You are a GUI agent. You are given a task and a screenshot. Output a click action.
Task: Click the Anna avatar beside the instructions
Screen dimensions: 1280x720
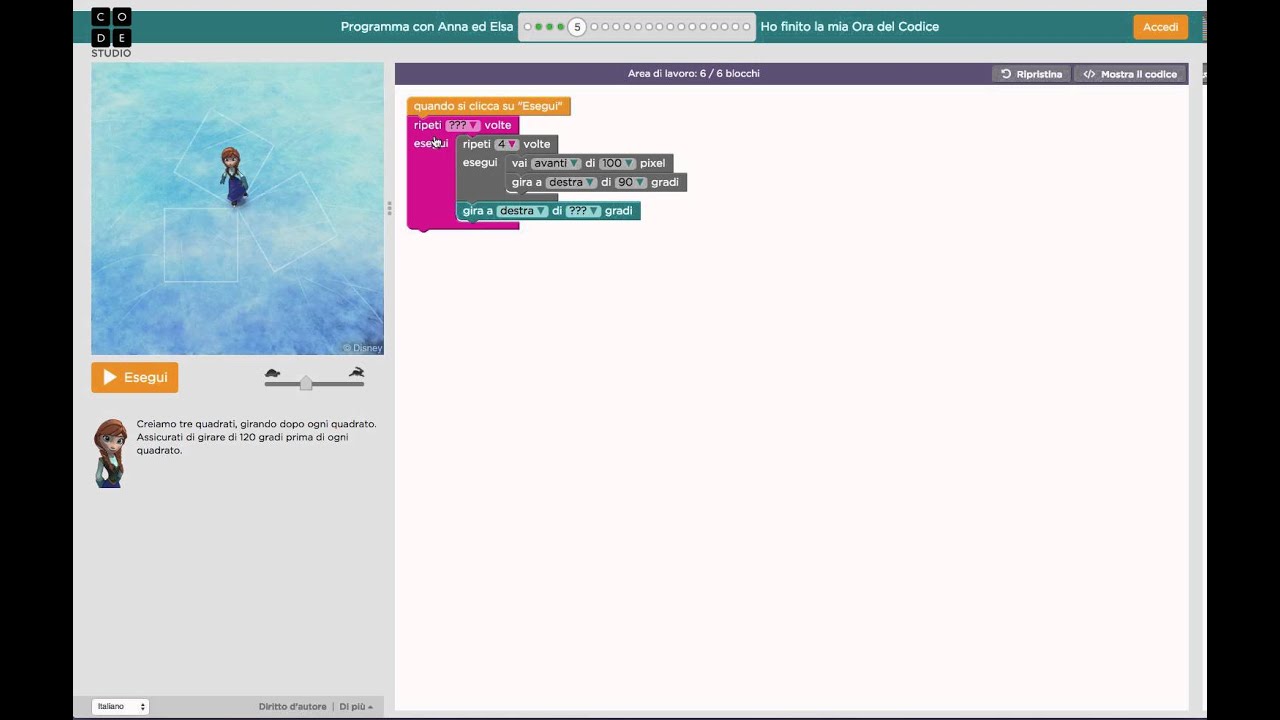110,453
